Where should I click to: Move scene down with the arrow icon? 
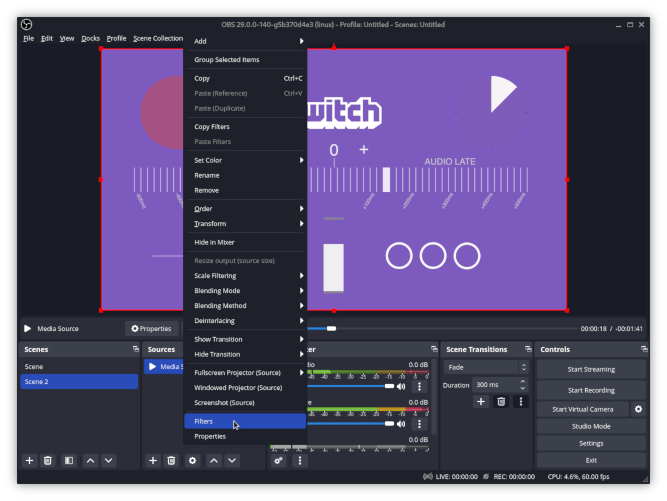[x=108, y=461]
